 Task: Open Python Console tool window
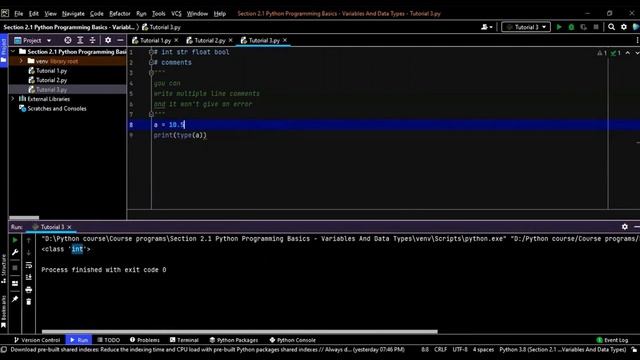pos(293,340)
